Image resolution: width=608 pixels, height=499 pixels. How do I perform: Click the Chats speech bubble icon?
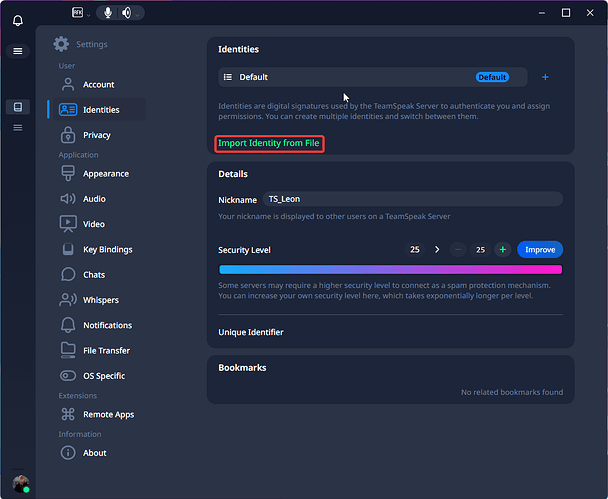(68, 275)
